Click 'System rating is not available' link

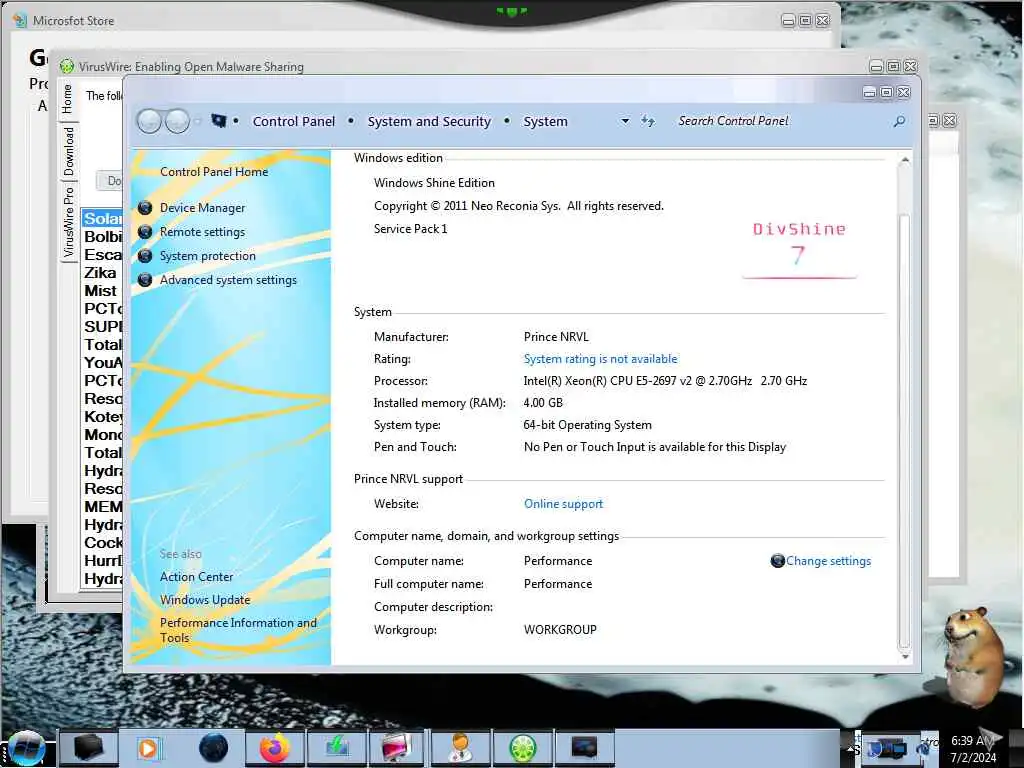(x=600, y=359)
